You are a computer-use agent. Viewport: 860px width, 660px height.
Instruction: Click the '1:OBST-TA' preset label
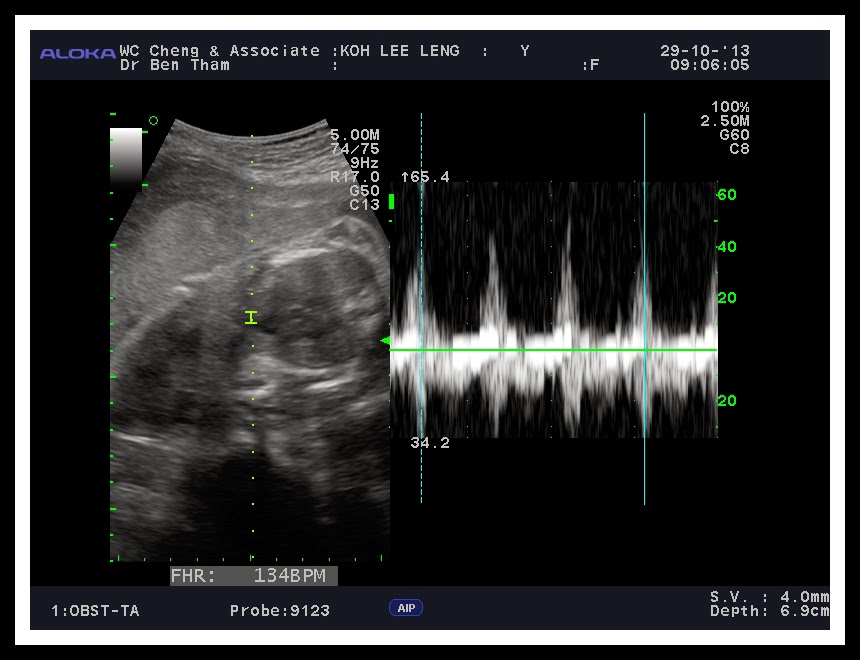(95, 611)
